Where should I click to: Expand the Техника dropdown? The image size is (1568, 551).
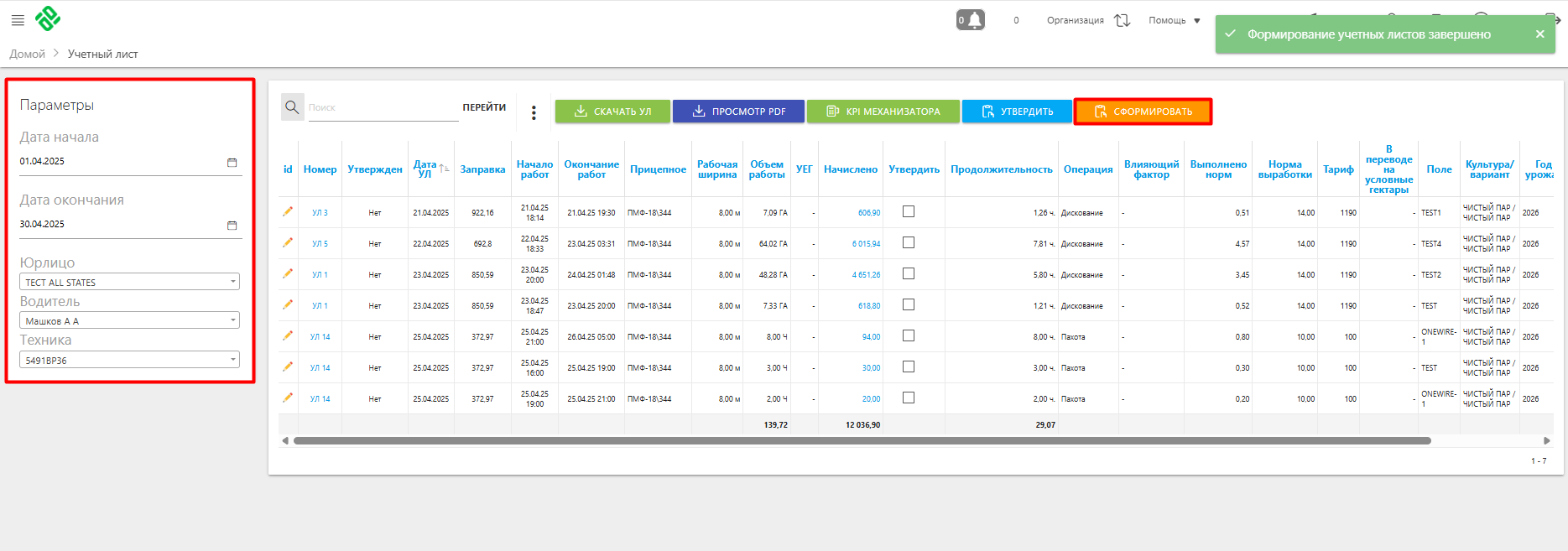(x=129, y=360)
